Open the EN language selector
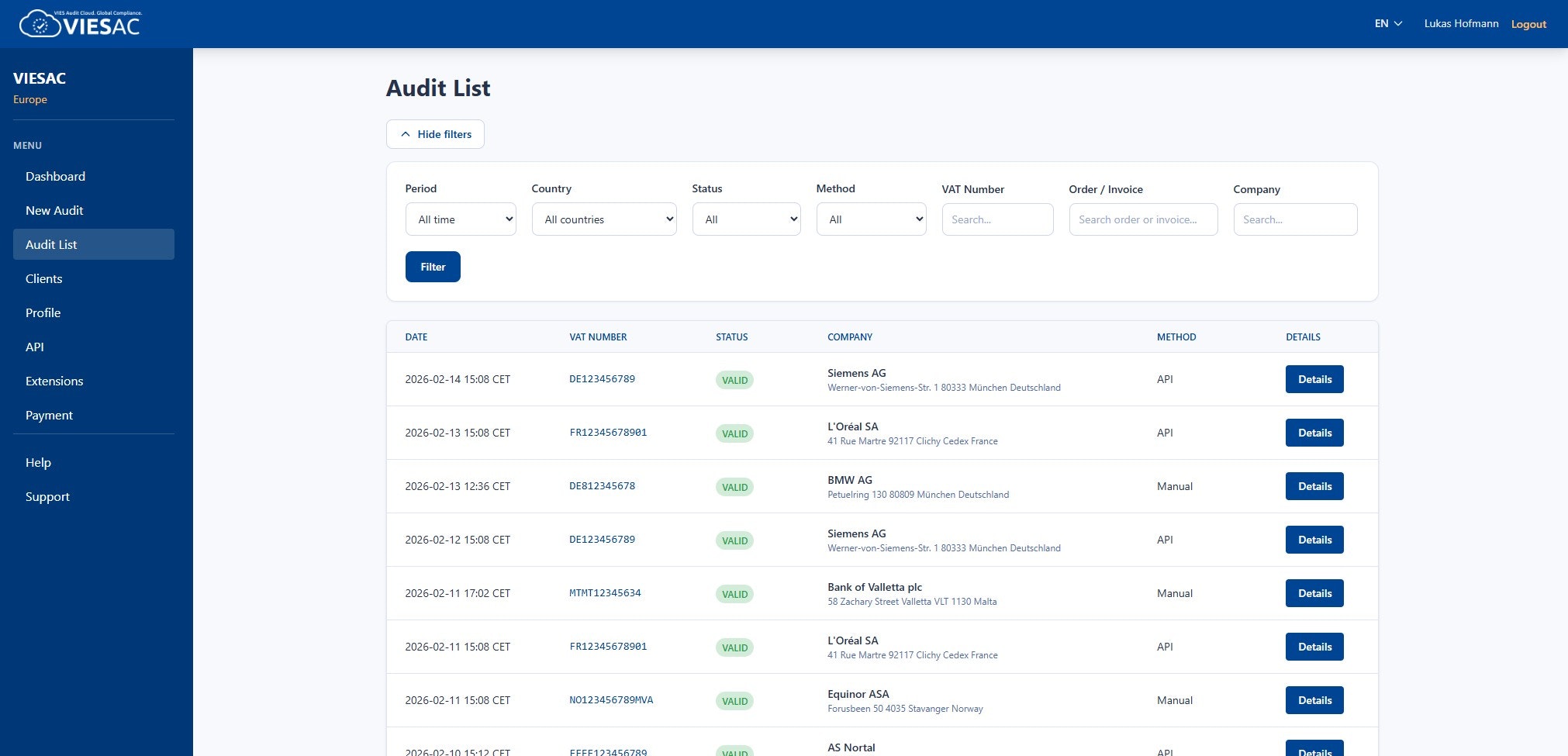This screenshot has width=1568, height=756. click(1387, 24)
